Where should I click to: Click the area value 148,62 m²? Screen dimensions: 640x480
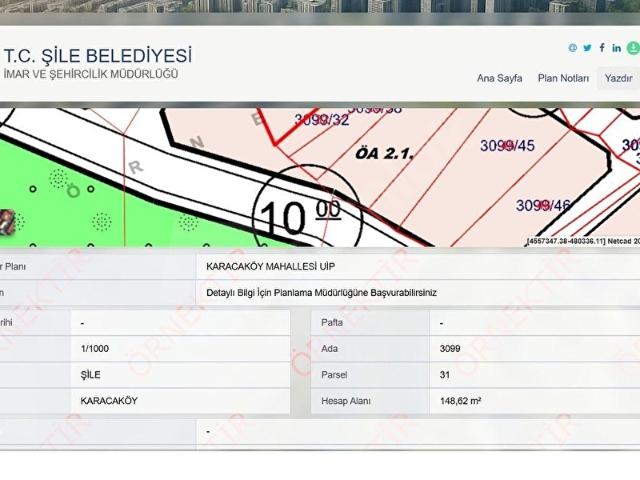460,401
